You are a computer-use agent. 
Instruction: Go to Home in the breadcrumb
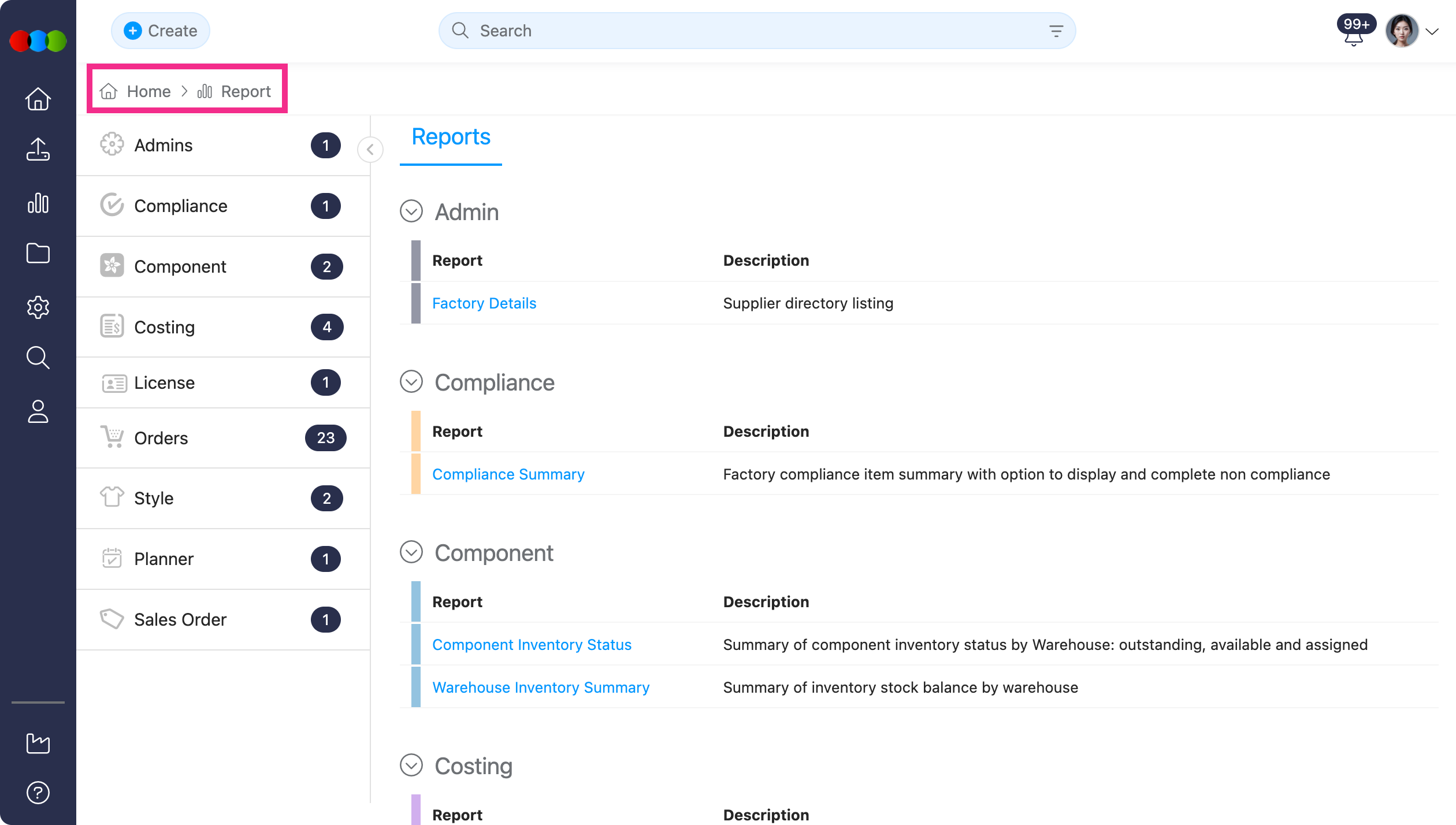point(148,91)
